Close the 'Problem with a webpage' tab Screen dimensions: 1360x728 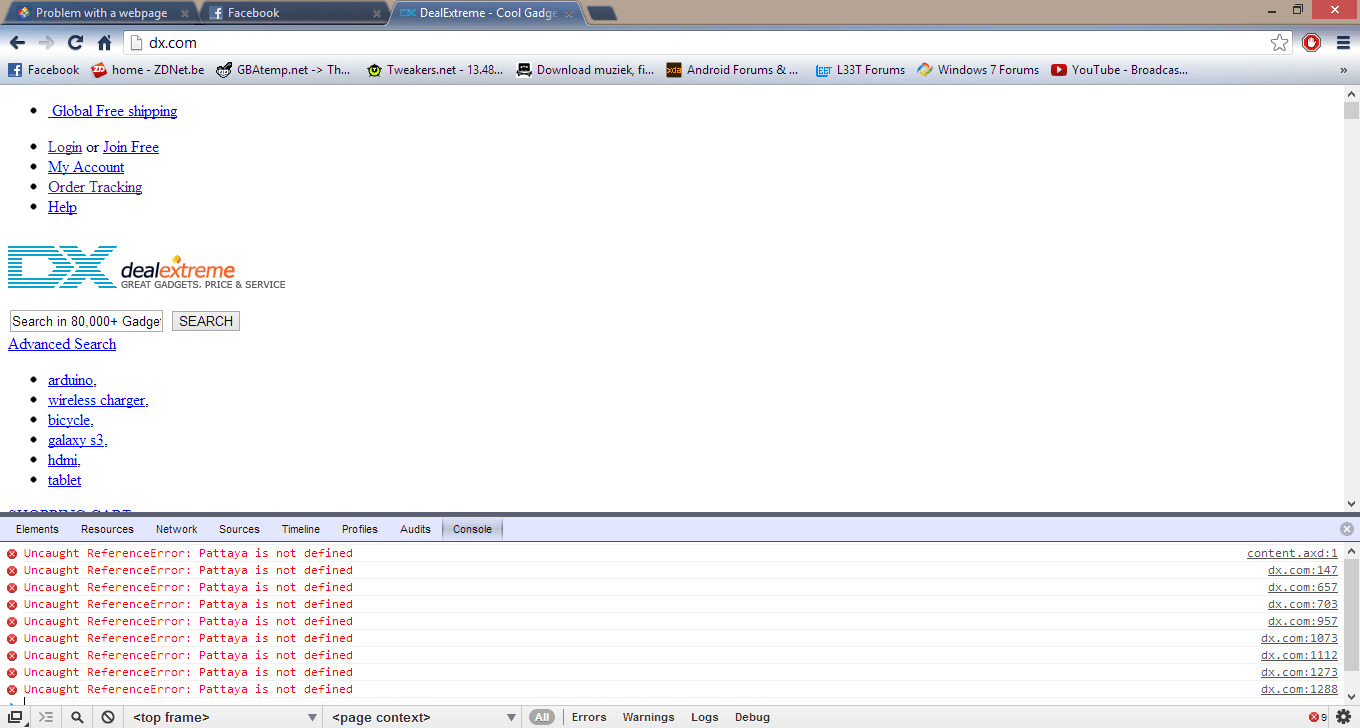(x=185, y=14)
